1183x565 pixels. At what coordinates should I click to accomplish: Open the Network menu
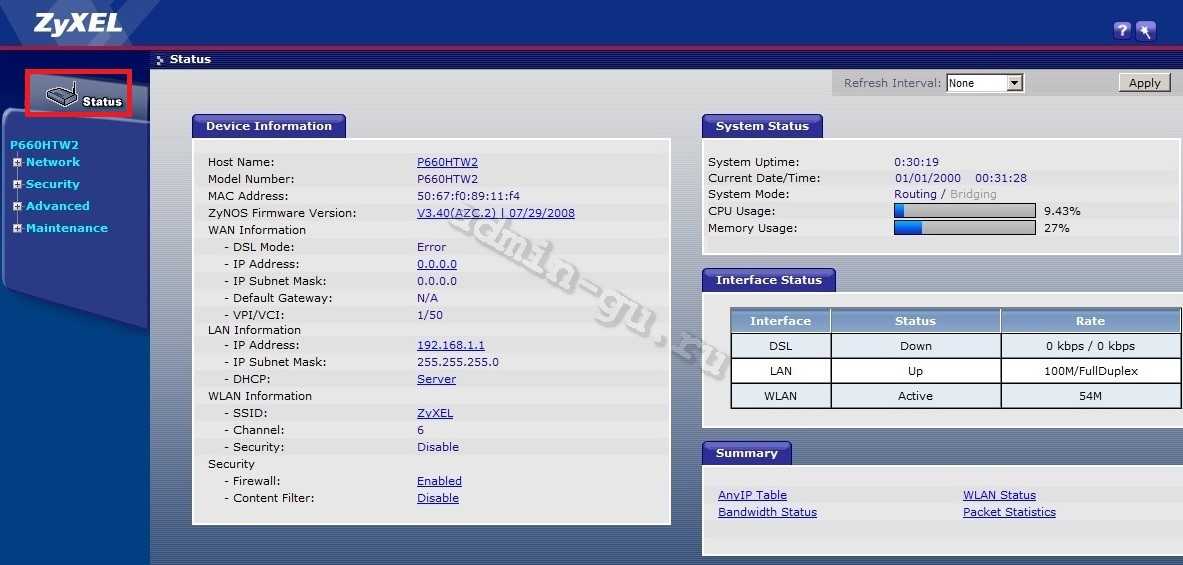point(53,162)
